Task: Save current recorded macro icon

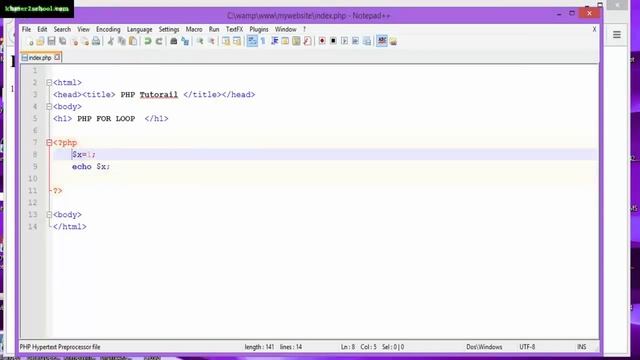Action: pos(367,41)
